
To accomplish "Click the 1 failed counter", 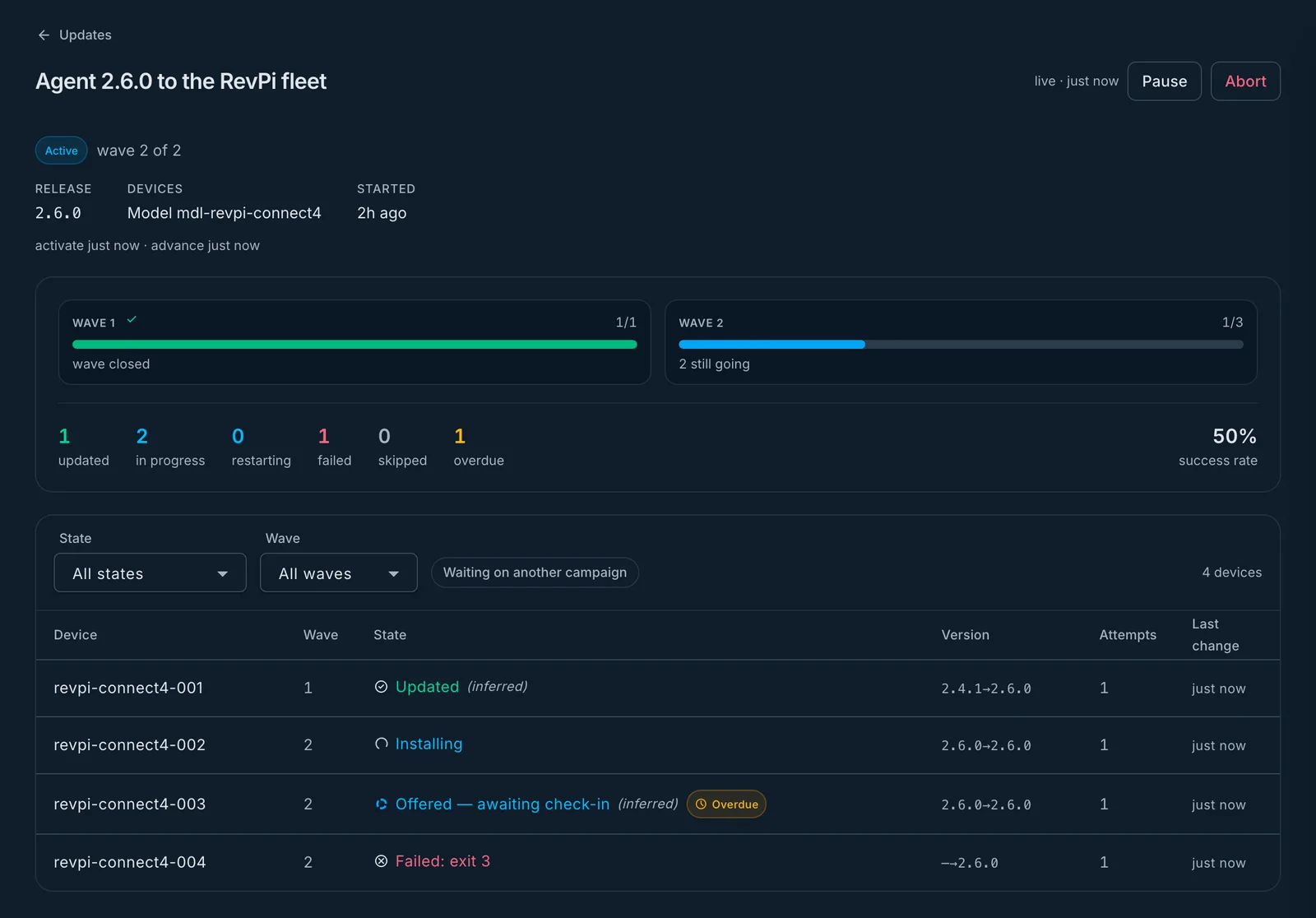I will (334, 447).
